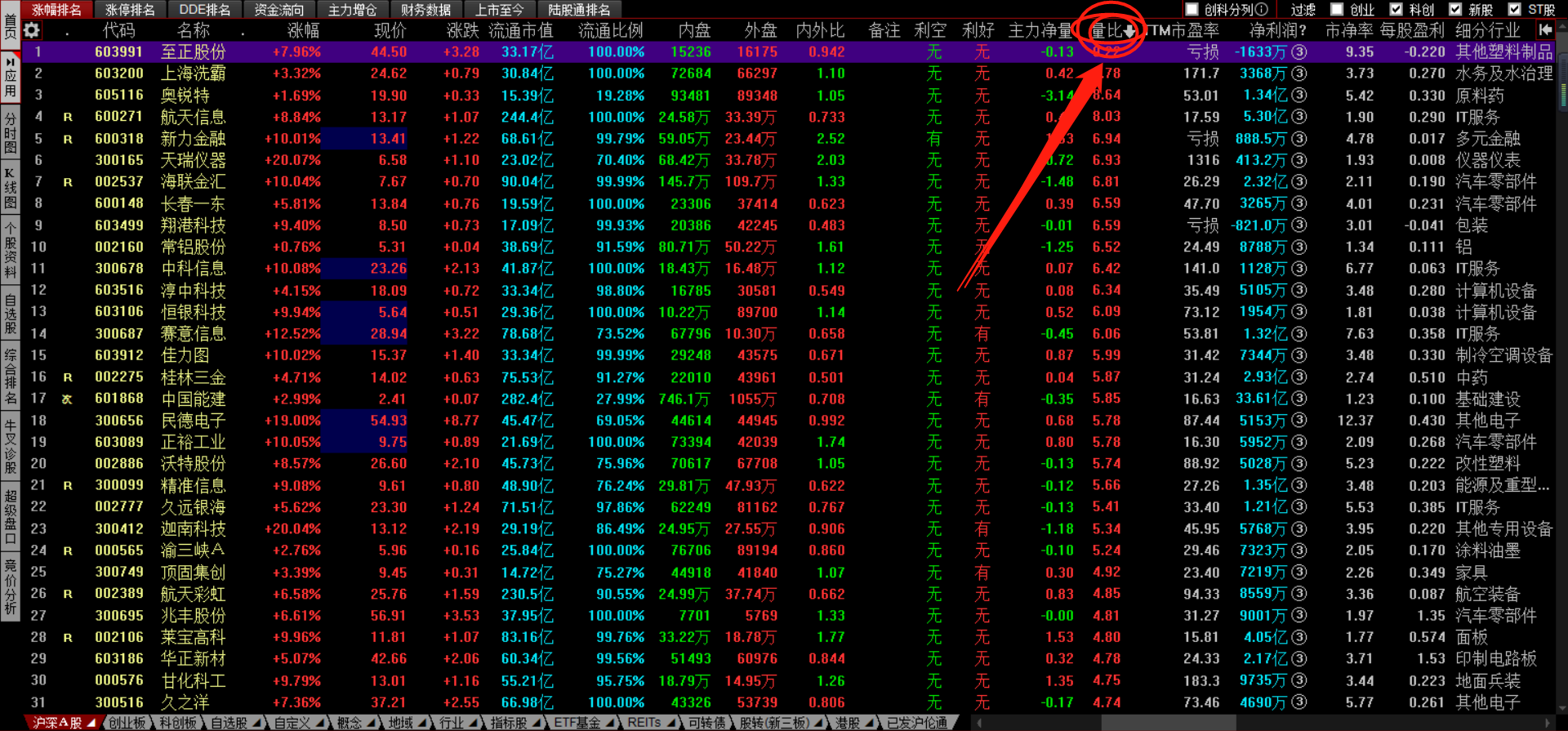Open column settings gear icon
The width and height of the screenshot is (1568, 731).
point(32,31)
